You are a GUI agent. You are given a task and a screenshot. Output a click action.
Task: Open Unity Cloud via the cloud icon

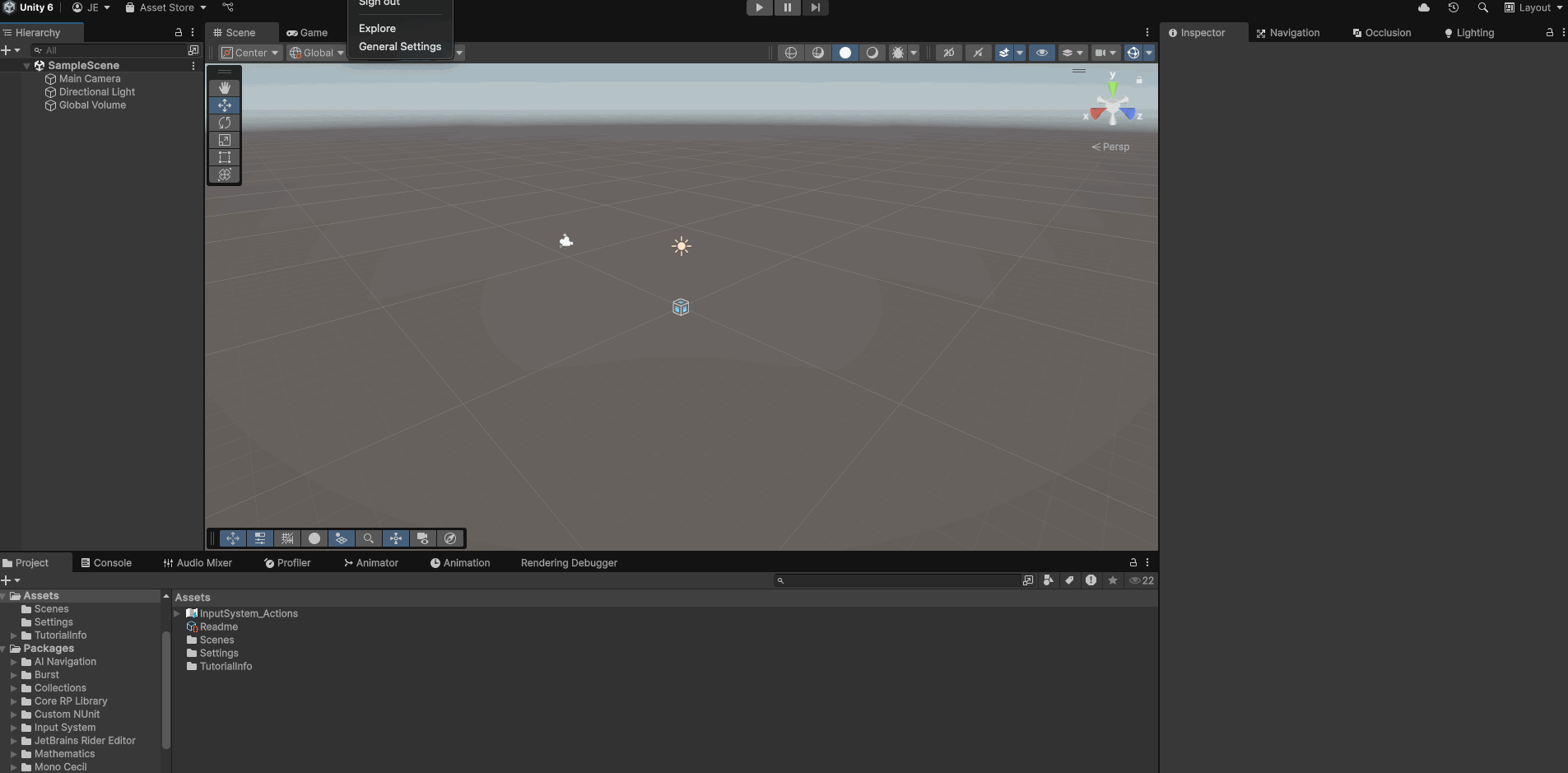pyautogui.click(x=1424, y=7)
